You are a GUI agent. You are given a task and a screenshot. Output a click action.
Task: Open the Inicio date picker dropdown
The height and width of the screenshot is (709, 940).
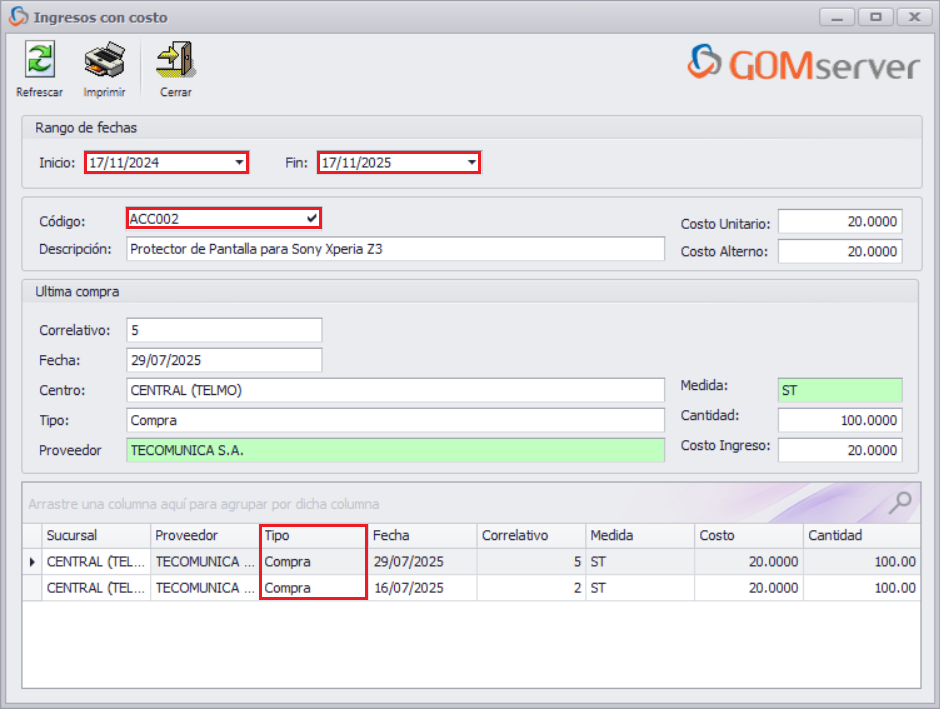(x=237, y=162)
